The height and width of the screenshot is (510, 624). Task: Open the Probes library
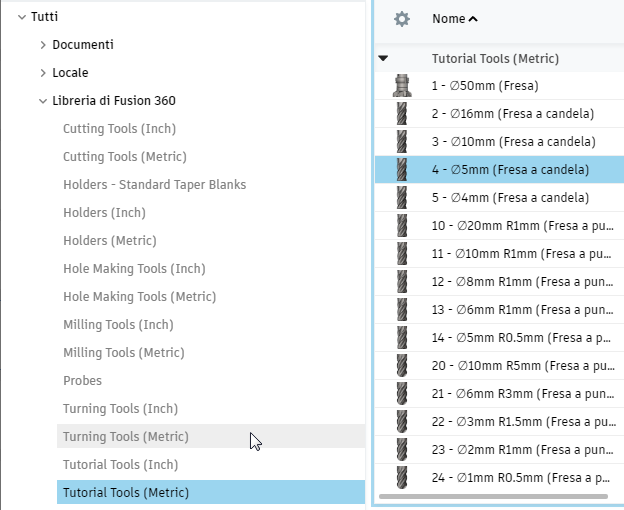click(x=82, y=381)
